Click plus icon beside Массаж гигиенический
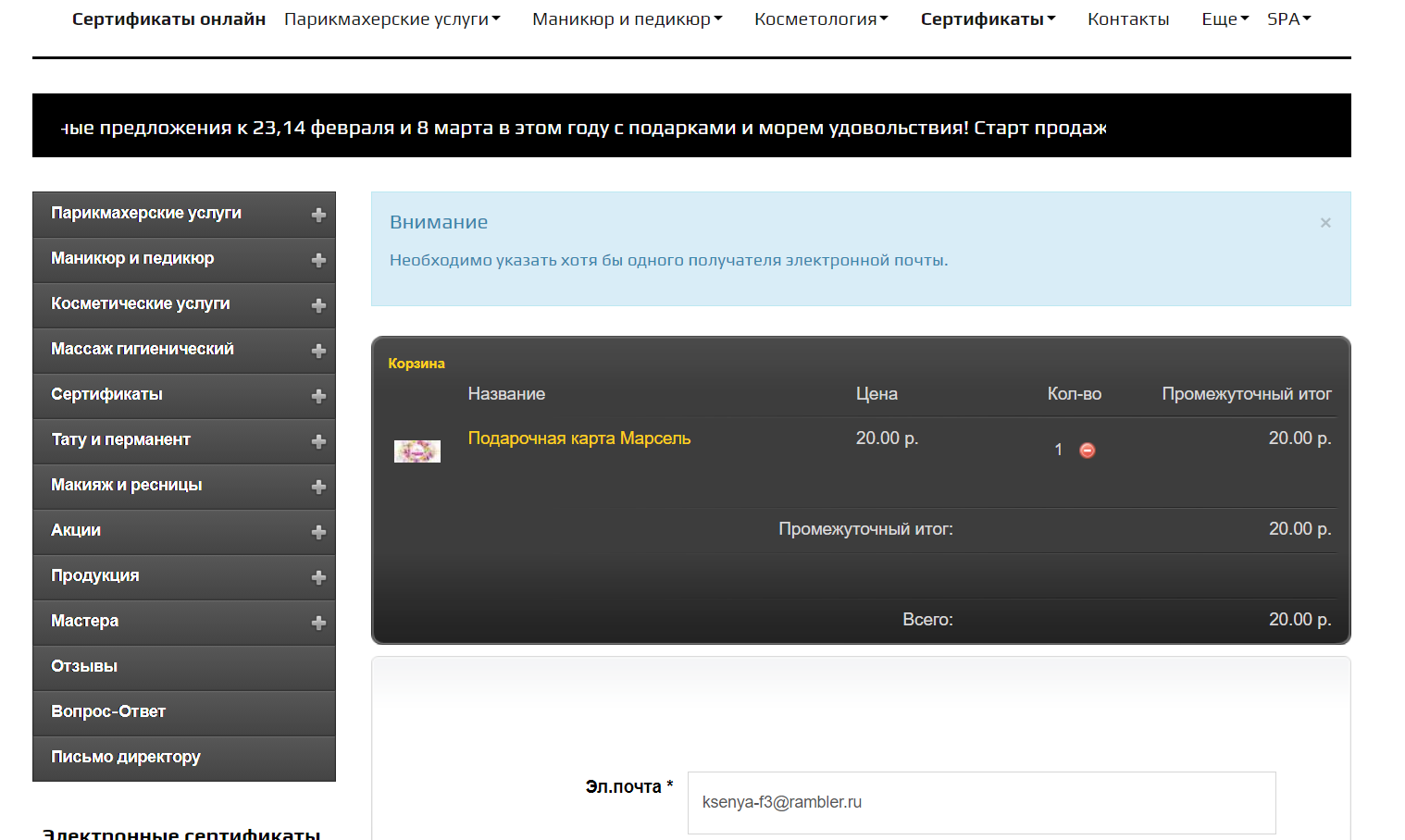1405x840 pixels. [318, 351]
